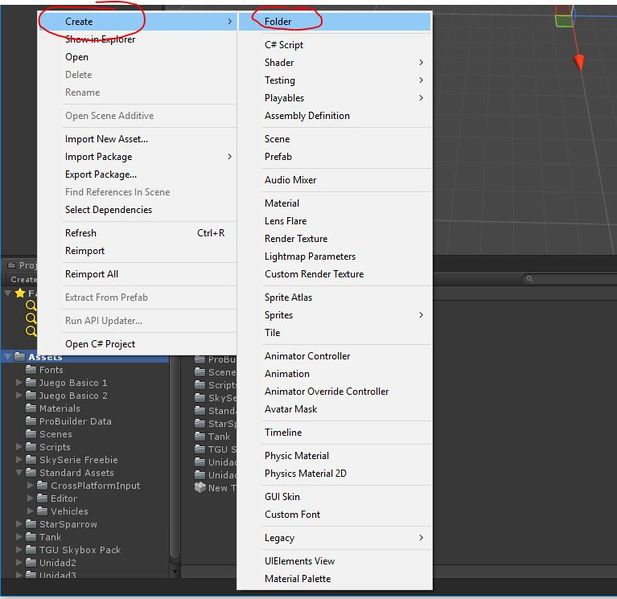Choose Reimport
Image resolution: width=617 pixels, height=599 pixels.
(x=85, y=251)
